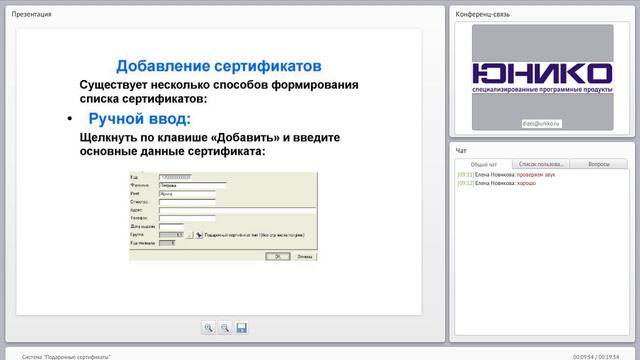The width and height of the screenshot is (640, 360).
Task: Select chat message 'хорошо'
Action: coord(526,183)
